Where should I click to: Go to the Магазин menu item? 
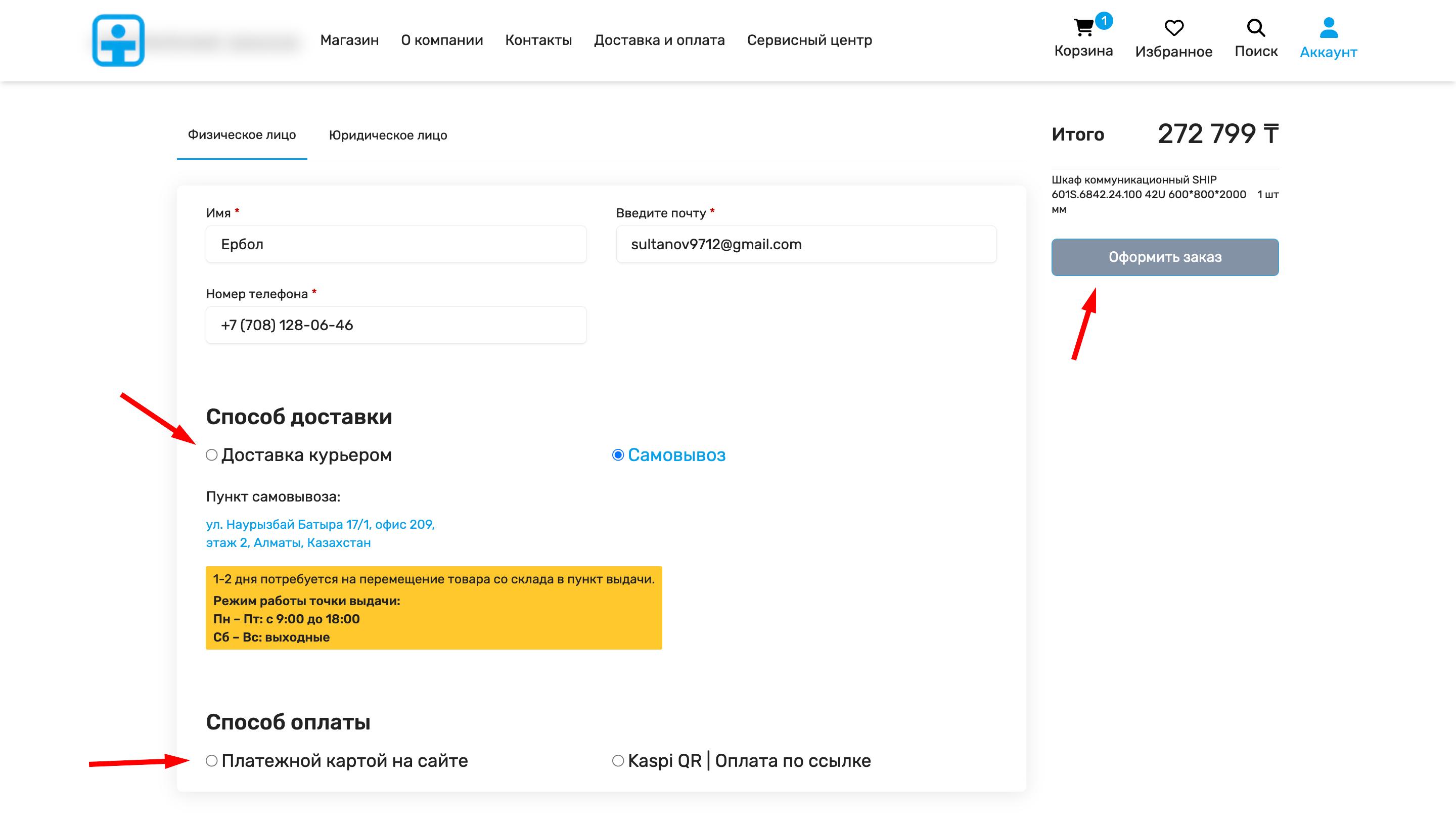(x=349, y=40)
